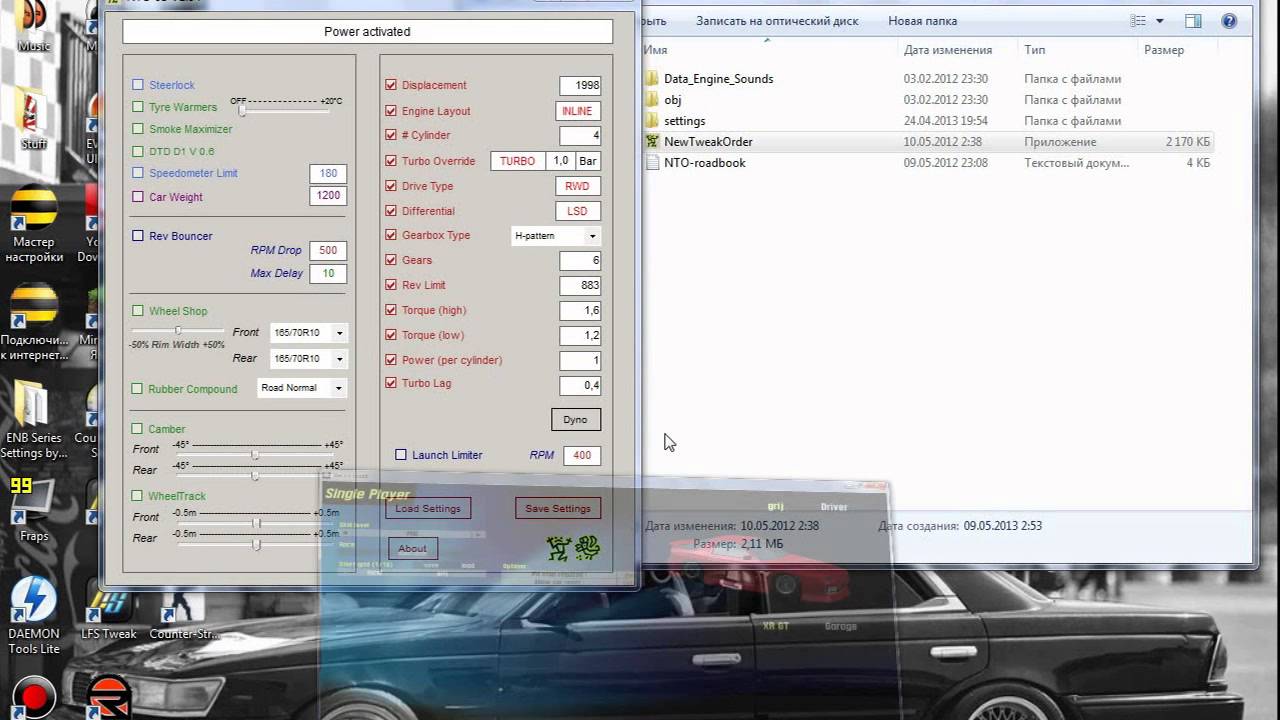Click the RPM Drop field 500
The height and width of the screenshot is (720, 1280).
328,250
